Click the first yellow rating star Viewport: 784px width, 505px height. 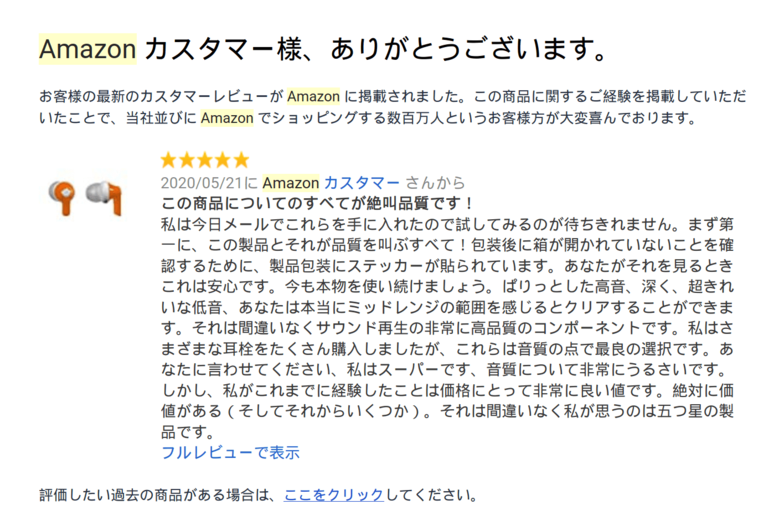pos(169,160)
